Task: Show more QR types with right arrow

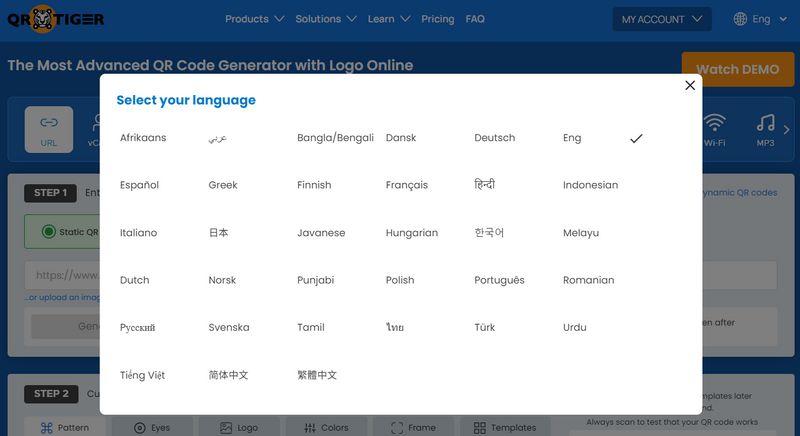Action: coord(787,130)
